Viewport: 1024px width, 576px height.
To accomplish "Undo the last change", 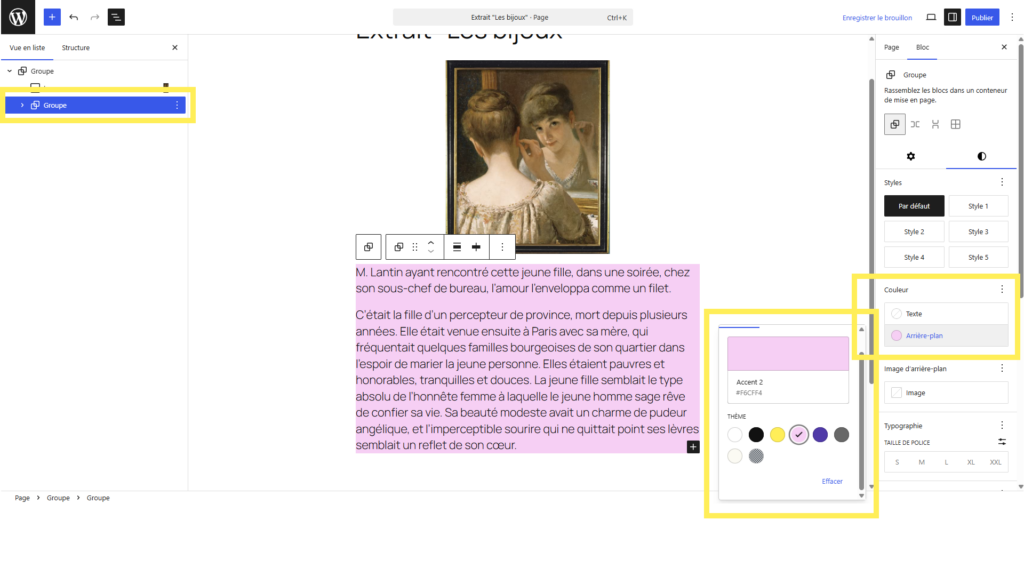I will tap(73, 17).
